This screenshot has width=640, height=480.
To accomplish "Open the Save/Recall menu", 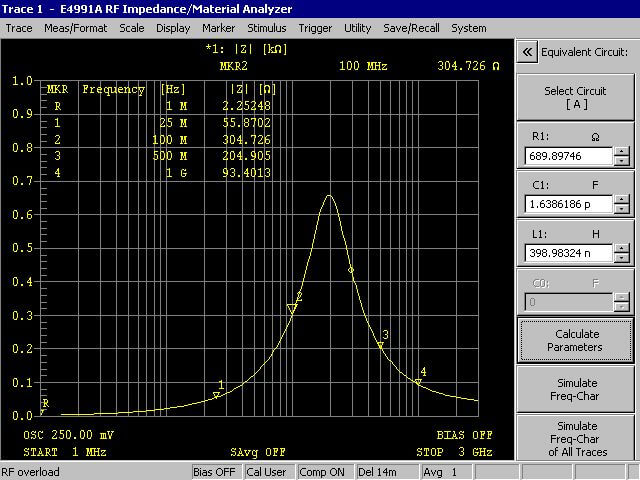I will pyautogui.click(x=411, y=28).
